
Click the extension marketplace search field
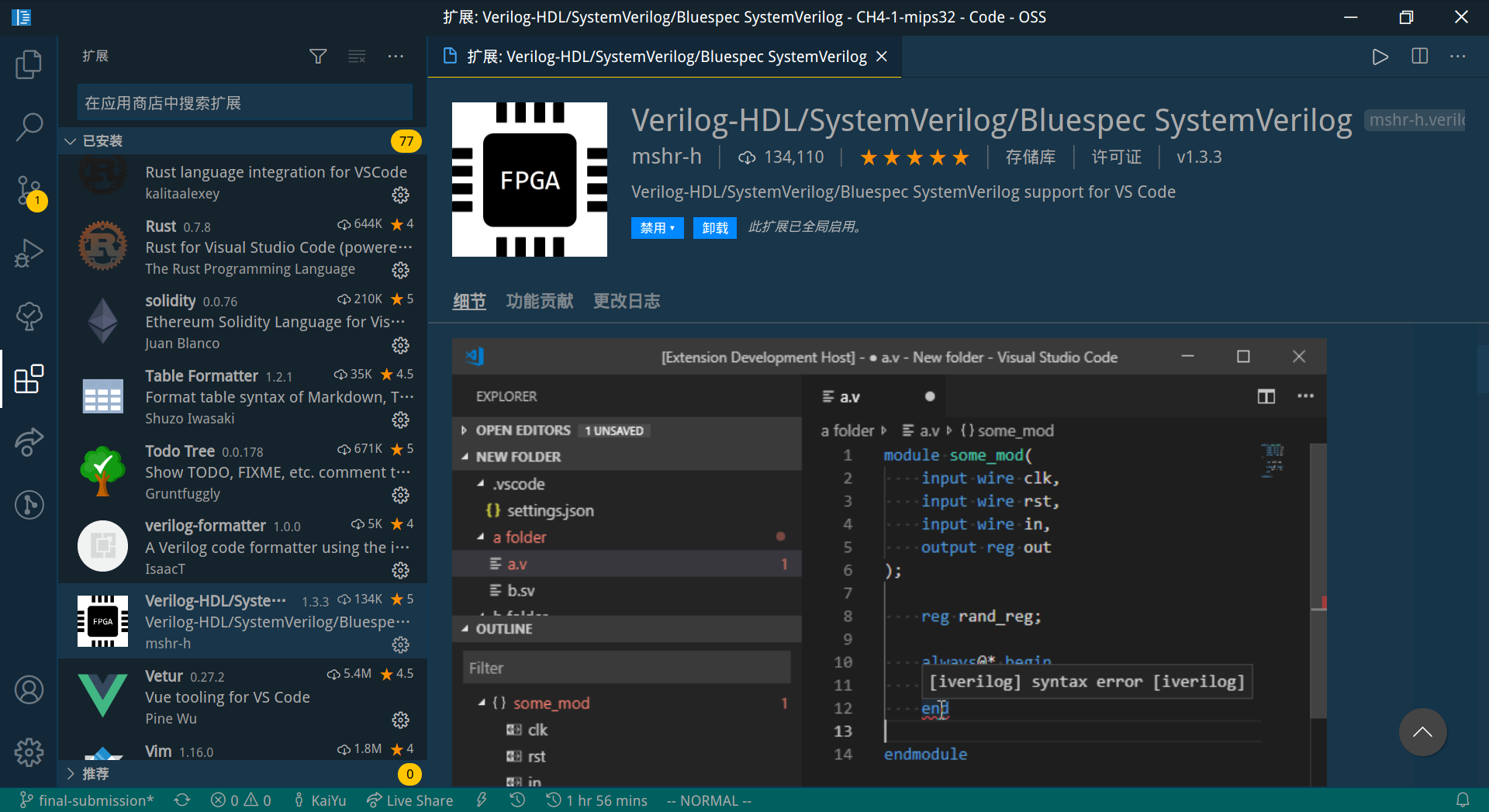[x=244, y=102]
